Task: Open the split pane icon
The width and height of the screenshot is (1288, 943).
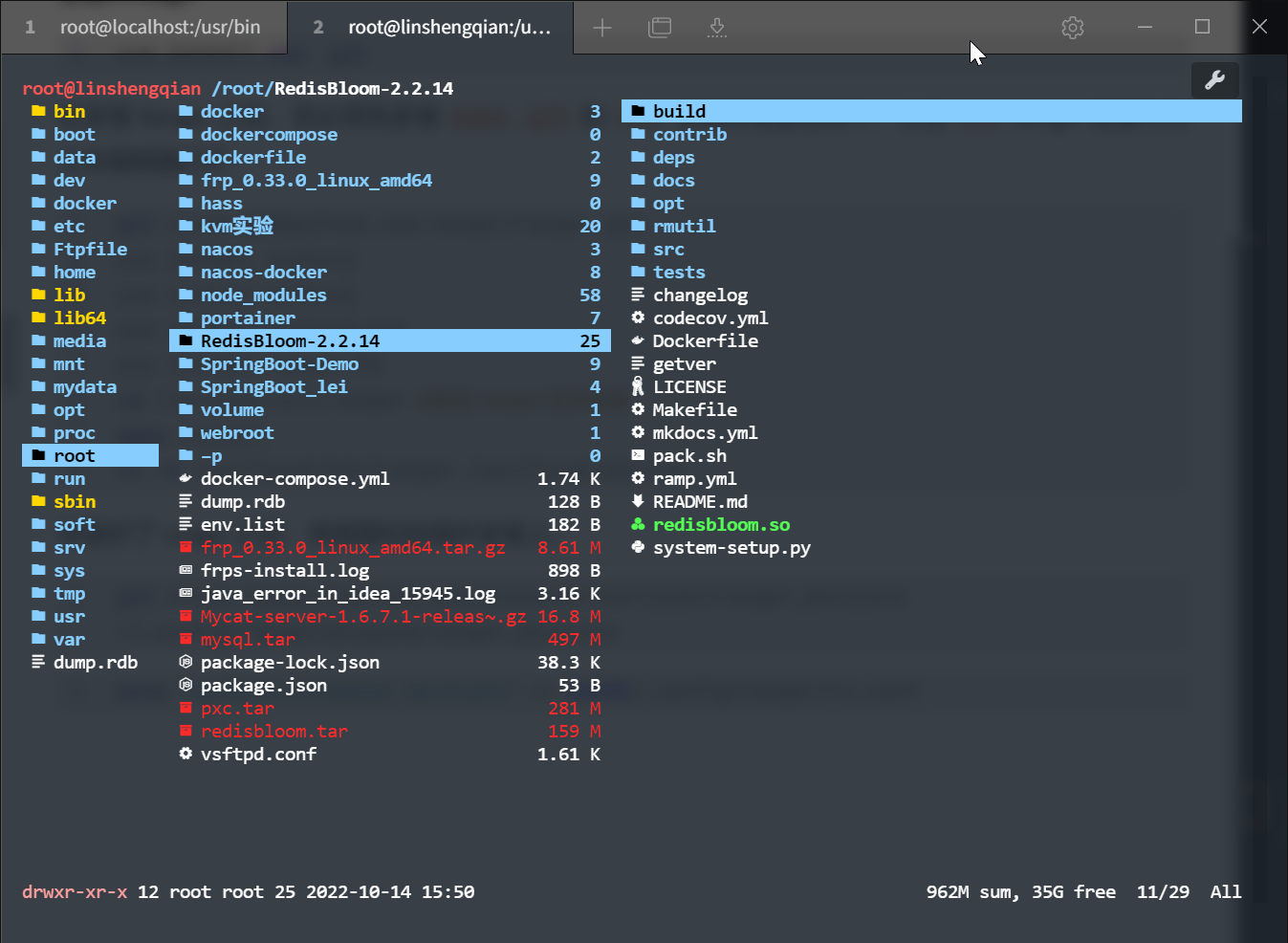Action: click(x=660, y=28)
